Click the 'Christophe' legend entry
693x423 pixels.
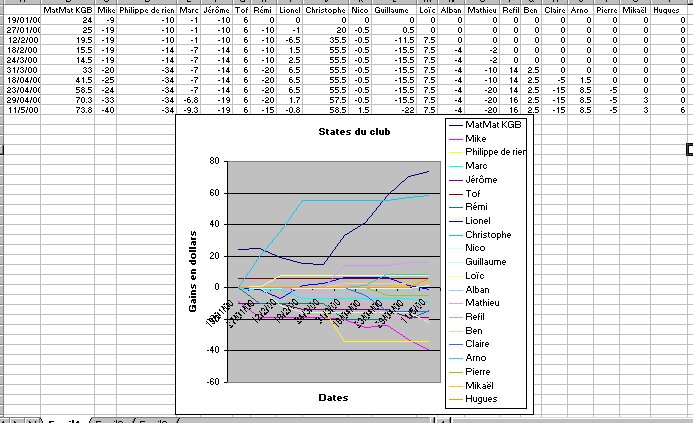[480, 235]
